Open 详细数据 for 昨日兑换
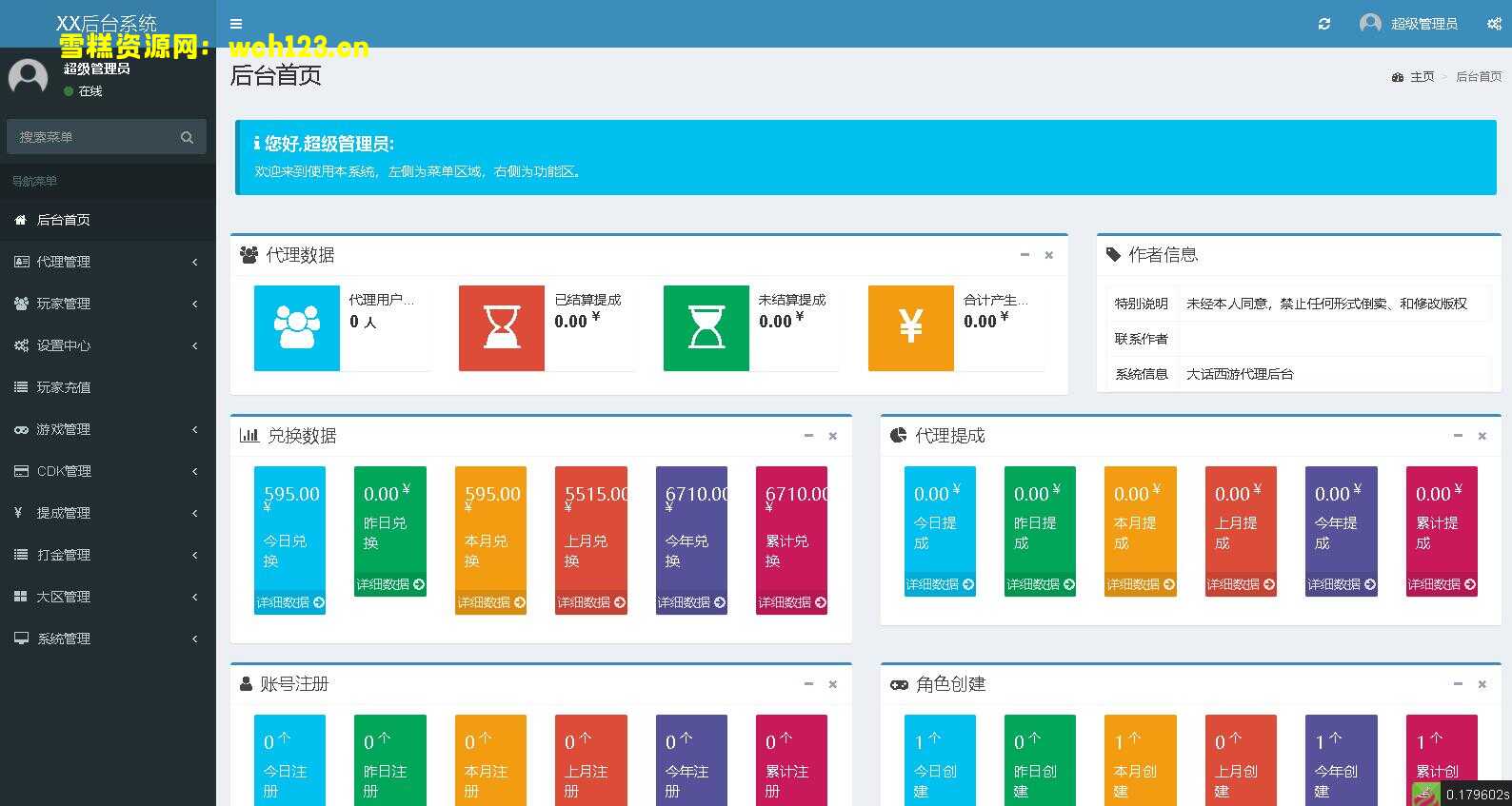The image size is (1512, 806). [390, 584]
